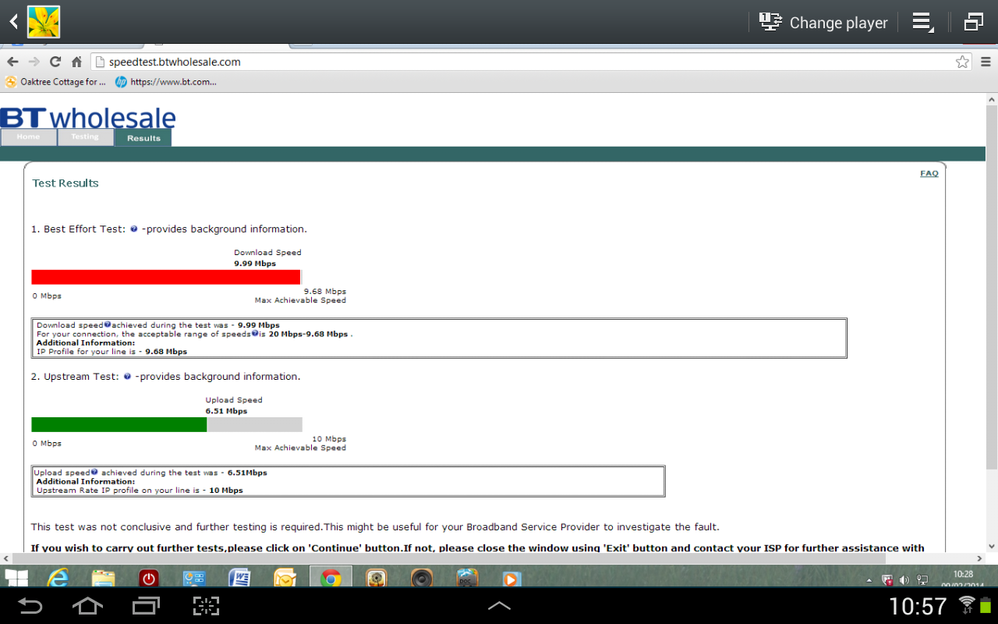Click the Chrome taskbar icon
This screenshot has height=624, width=998.
pyautogui.click(x=330, y=578)
